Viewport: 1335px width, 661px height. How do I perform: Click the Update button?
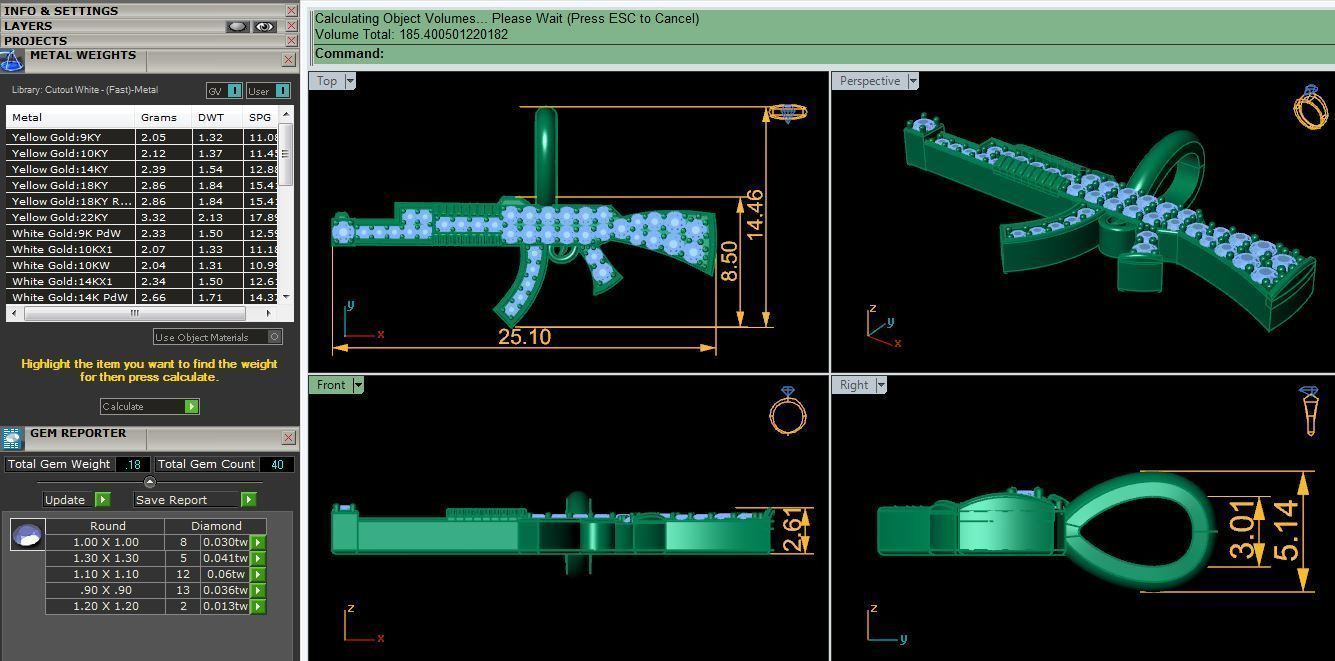point(76,499)
